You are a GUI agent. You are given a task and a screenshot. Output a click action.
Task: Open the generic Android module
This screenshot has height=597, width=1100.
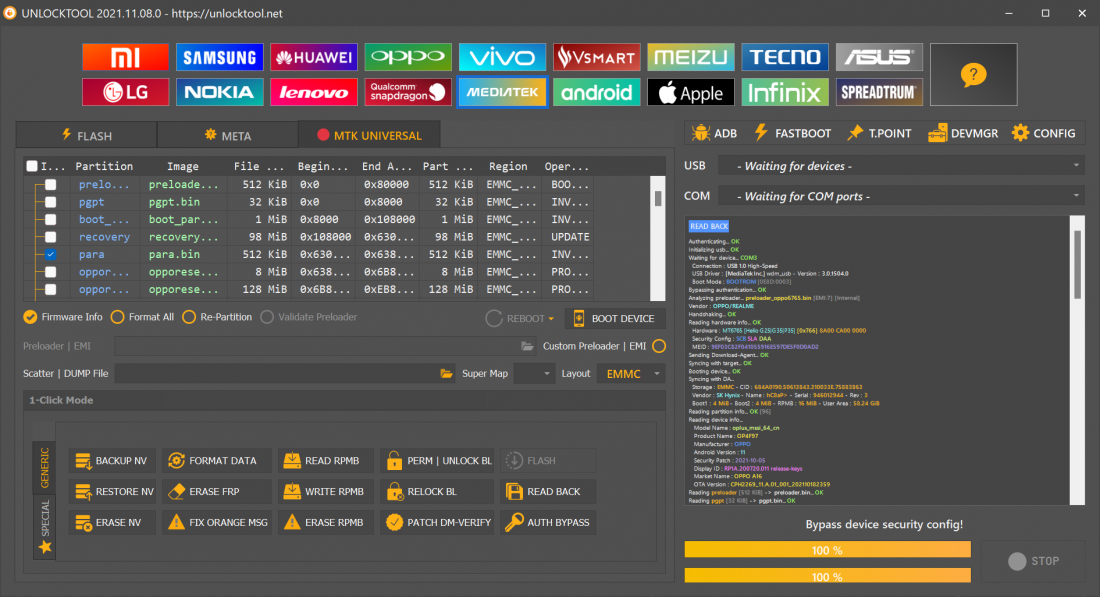[596, 92]
